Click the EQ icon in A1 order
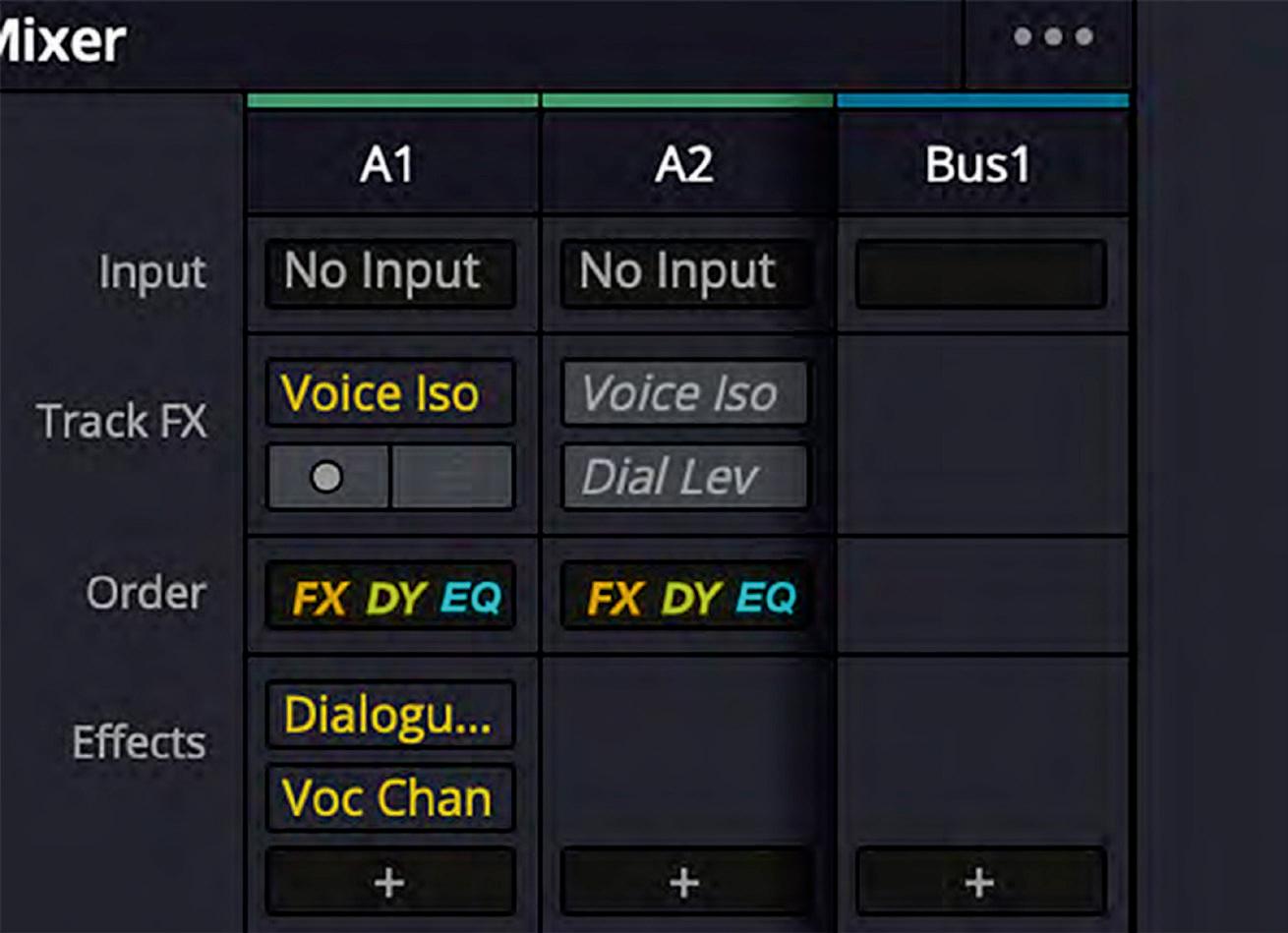 [471, 597]
